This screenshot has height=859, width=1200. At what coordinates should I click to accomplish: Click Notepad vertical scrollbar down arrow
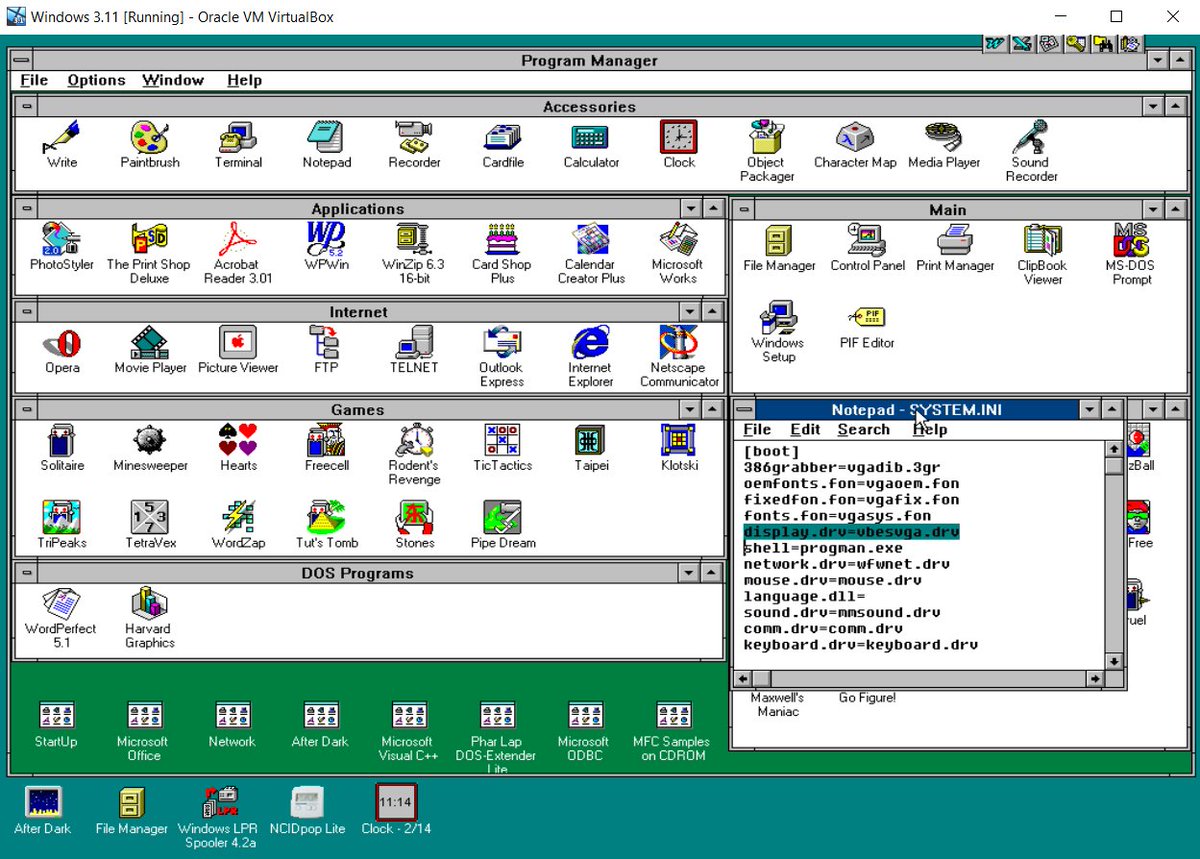tap(1113, 661)
